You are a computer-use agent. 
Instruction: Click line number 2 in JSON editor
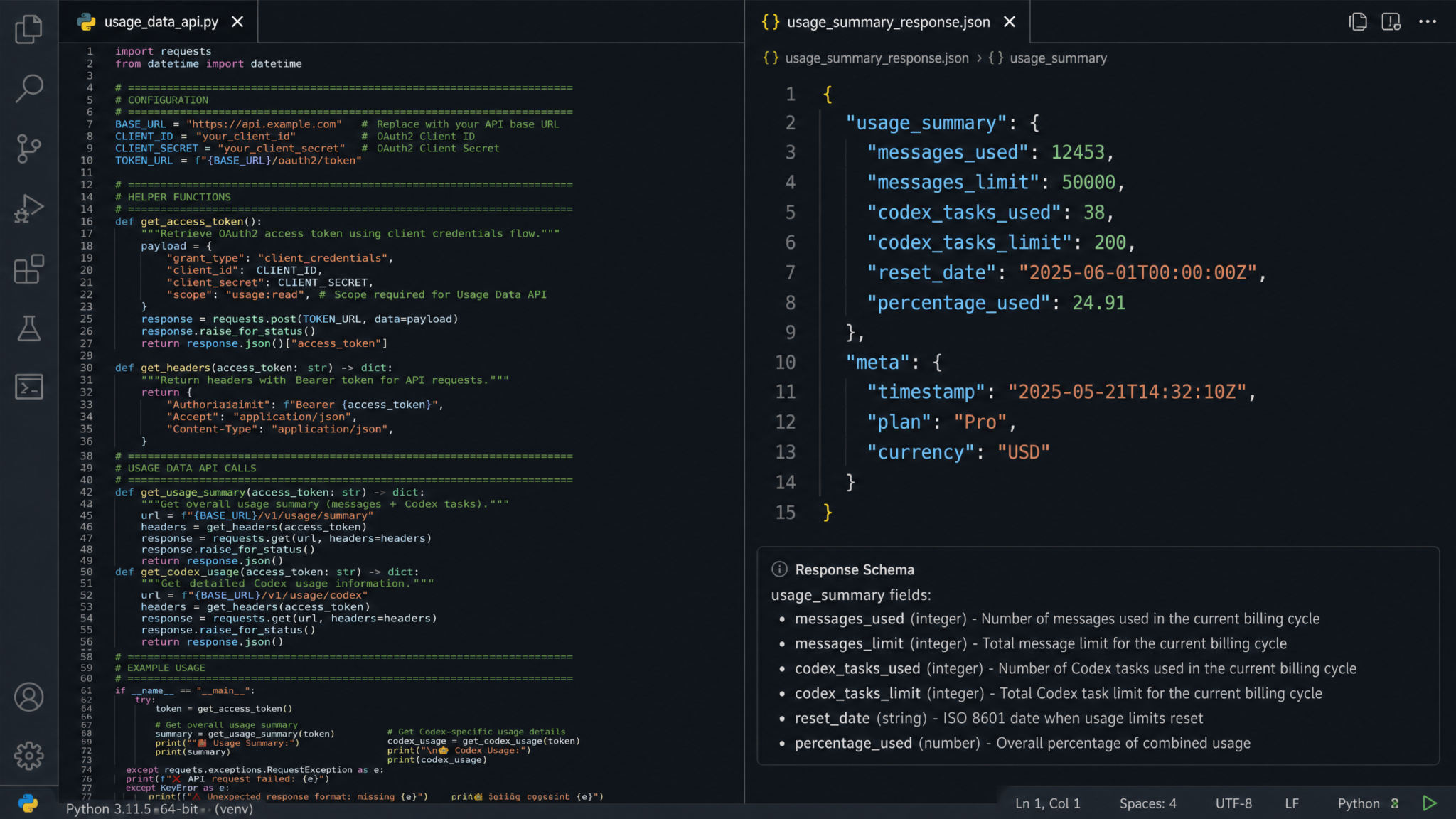click(790, 123)
